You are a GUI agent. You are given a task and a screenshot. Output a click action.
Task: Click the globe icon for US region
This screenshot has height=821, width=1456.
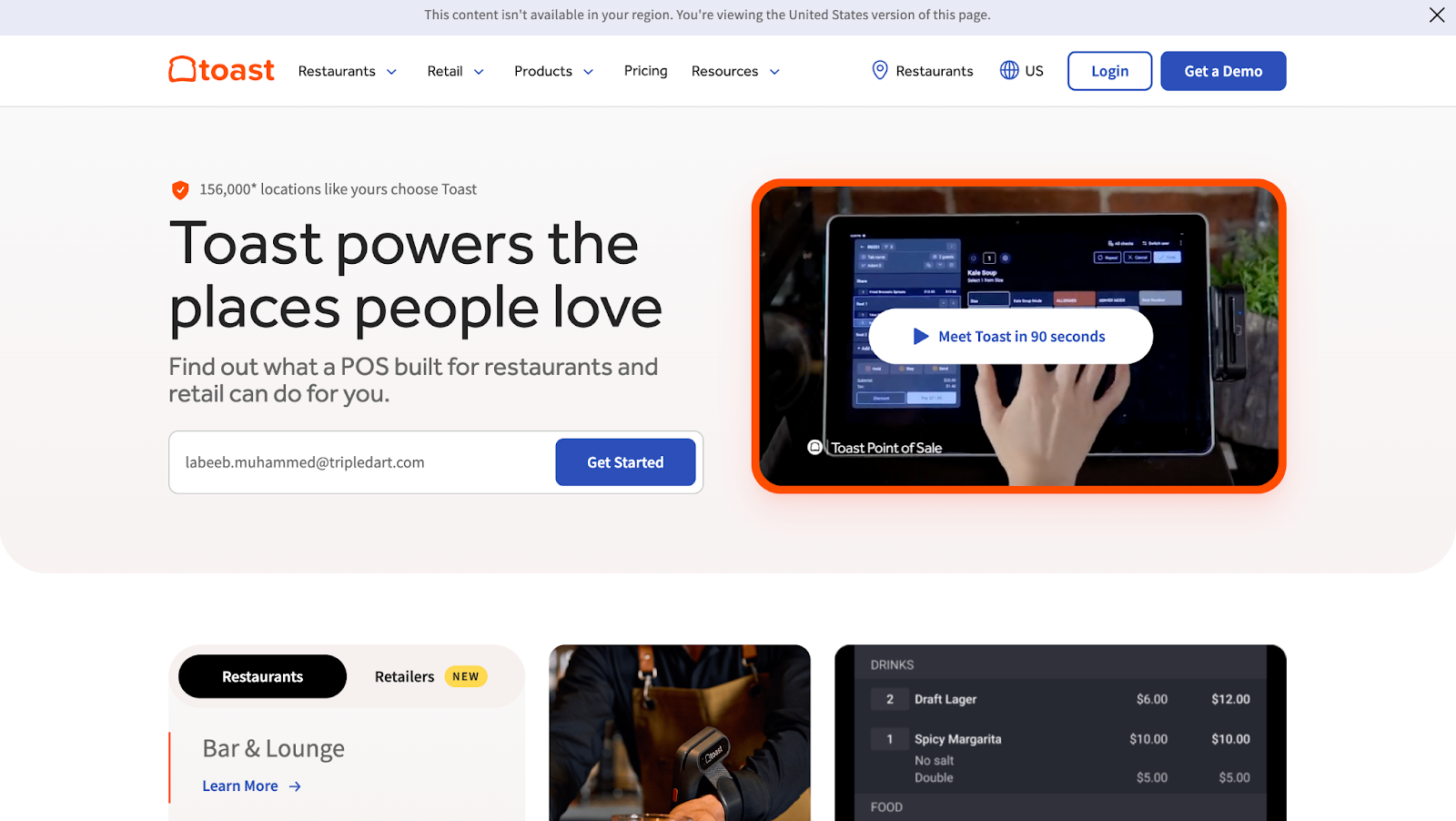coord(1009,70)
